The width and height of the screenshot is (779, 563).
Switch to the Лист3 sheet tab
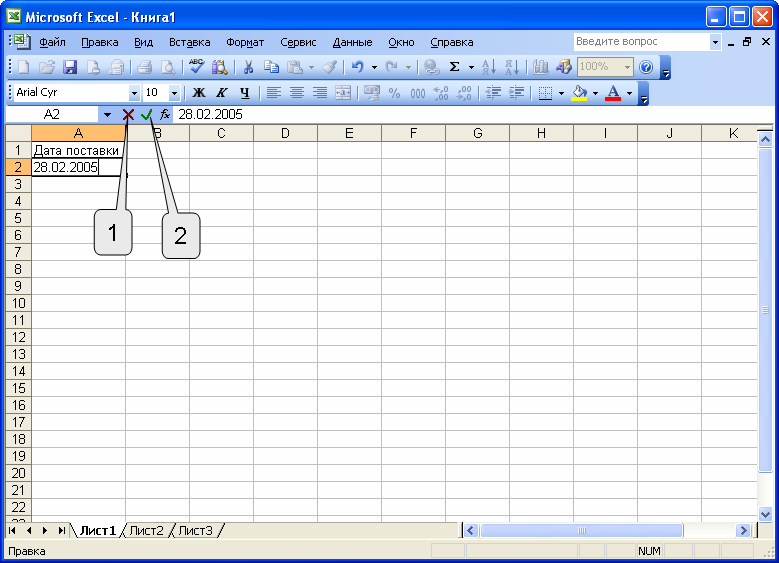click(x=195, y=531)
